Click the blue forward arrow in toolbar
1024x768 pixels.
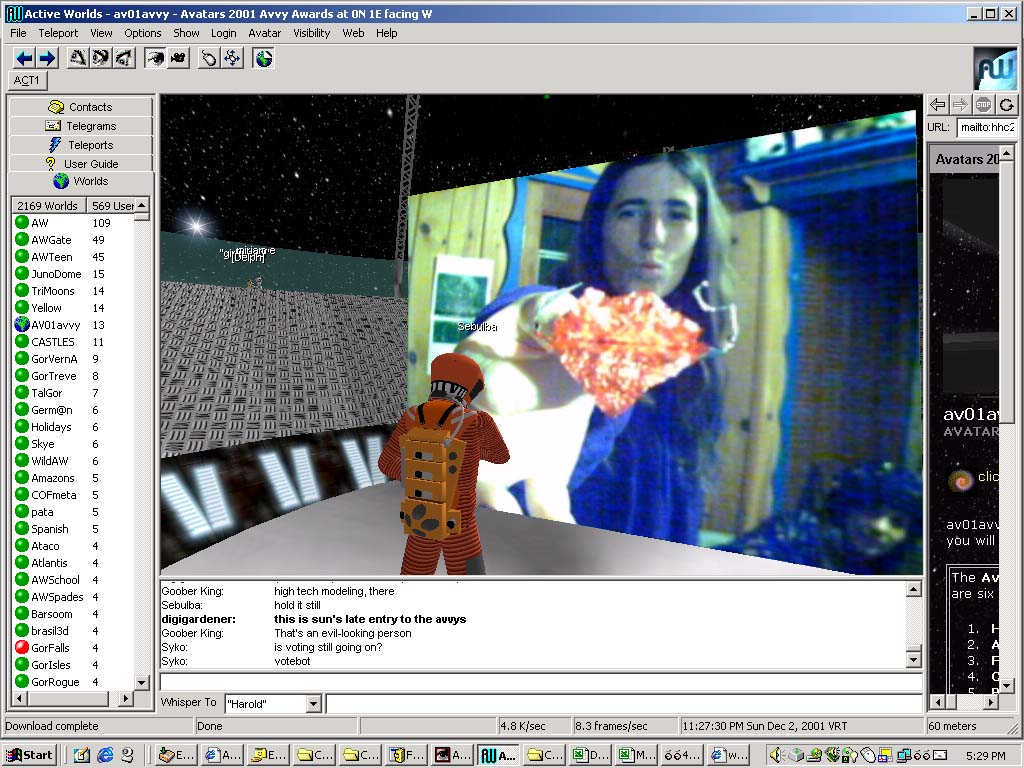point(46,58)
